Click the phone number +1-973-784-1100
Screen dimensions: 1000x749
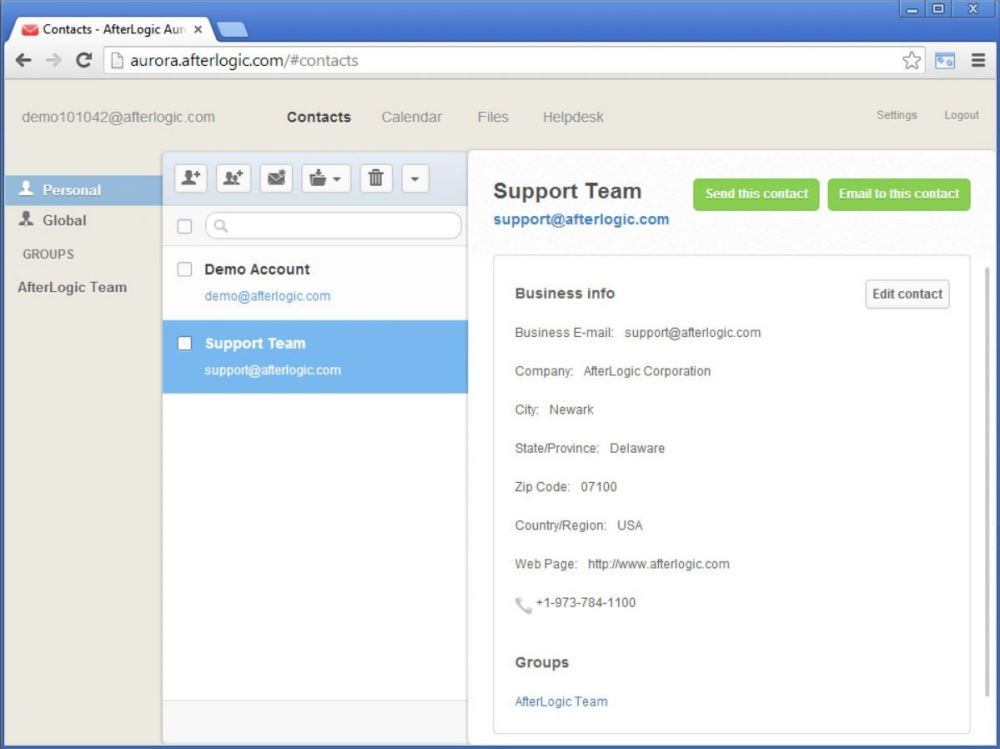tap(585, 602)
